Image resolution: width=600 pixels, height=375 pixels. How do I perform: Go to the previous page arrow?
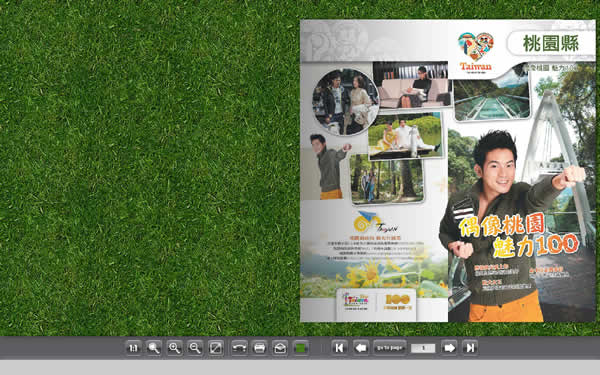click(360, 348)
